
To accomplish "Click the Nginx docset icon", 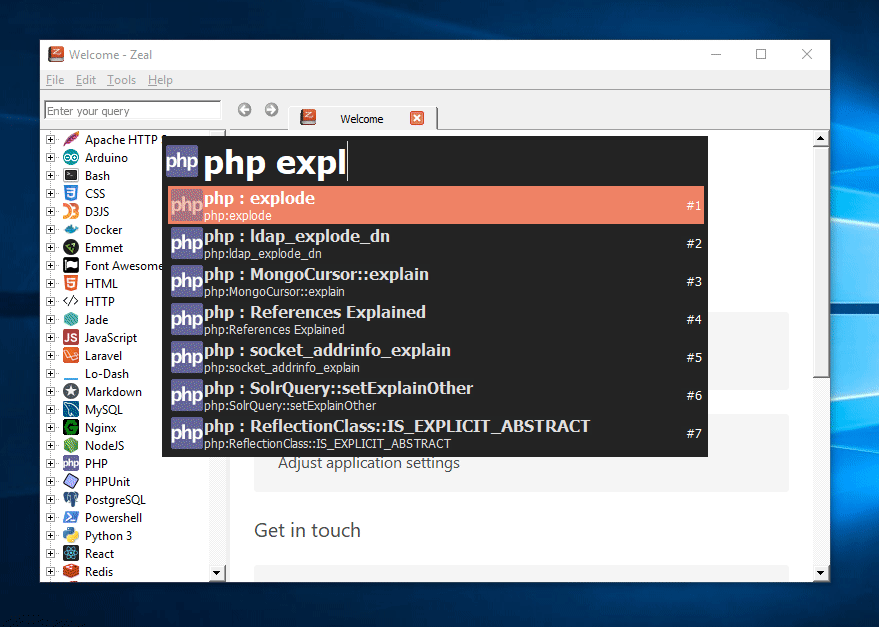I will [x=71, y=427].
